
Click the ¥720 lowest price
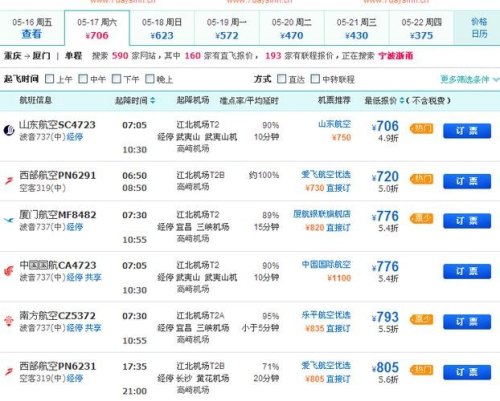coord(385,177)
